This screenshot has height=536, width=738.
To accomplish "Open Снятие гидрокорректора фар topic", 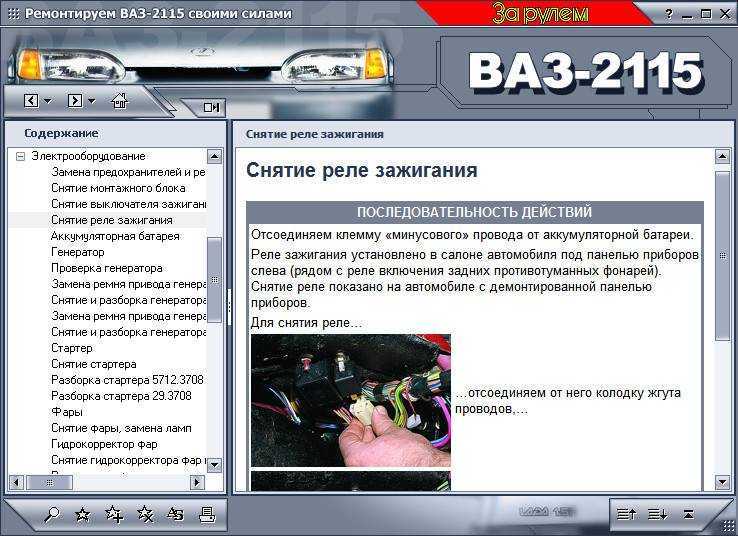I will coord(128,460).
